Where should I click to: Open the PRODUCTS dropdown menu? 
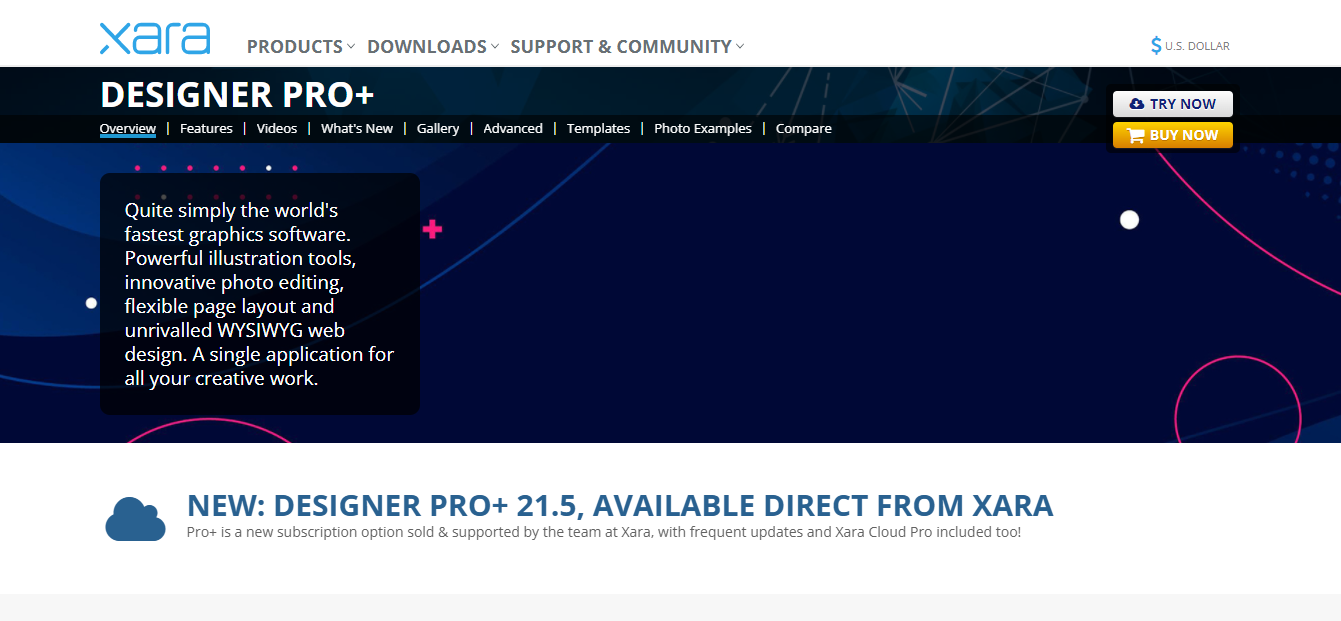[301, 46]
